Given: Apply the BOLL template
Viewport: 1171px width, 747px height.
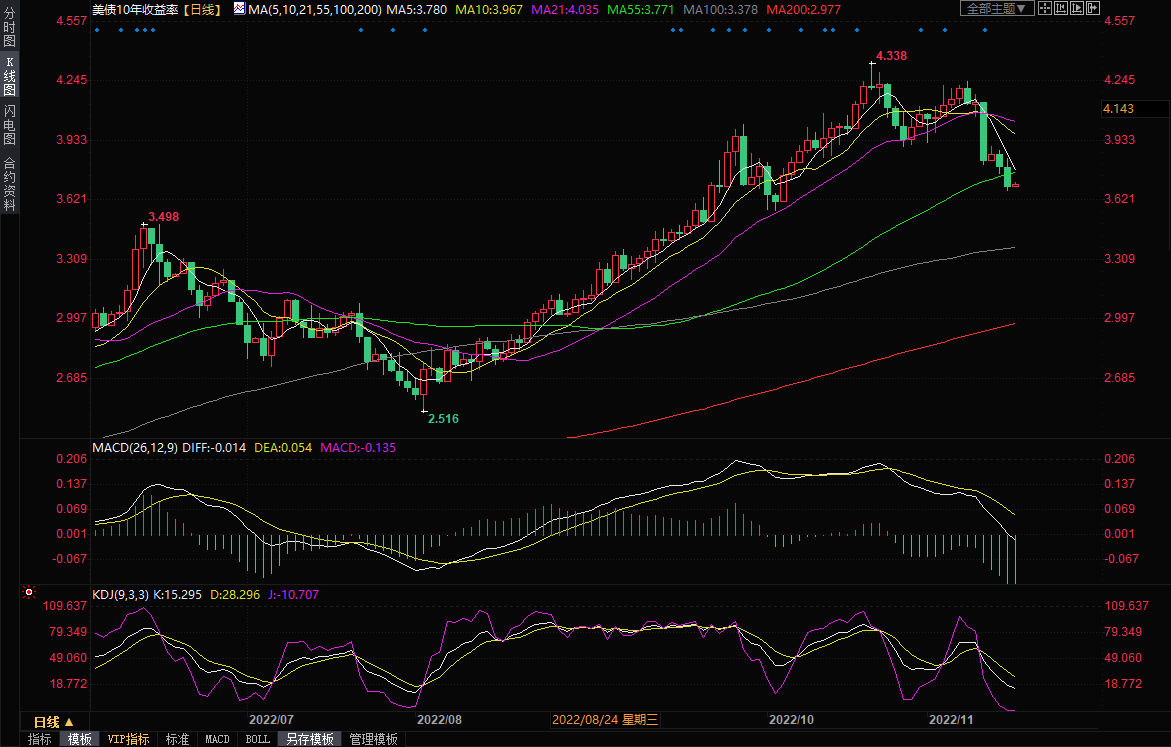Looking at the screenshot, I should click(x=257, y=739).
